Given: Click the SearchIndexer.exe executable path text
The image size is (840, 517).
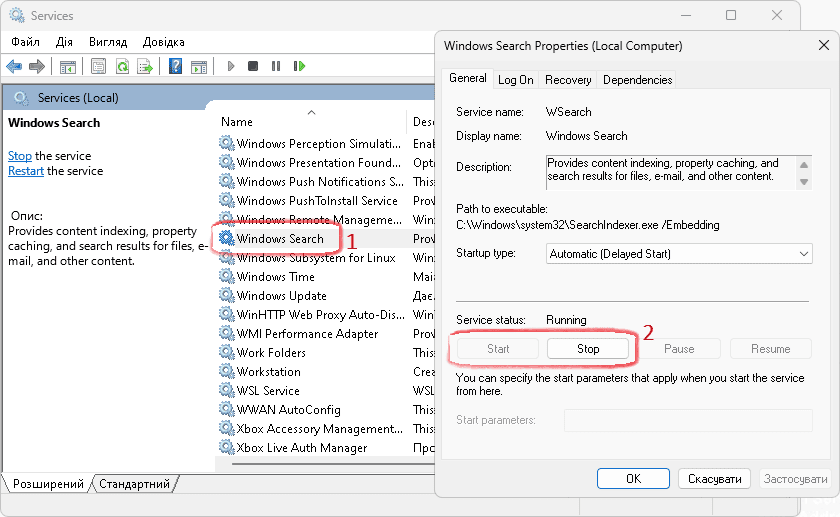Looking at the screenshot, I should tap(588, 225).
